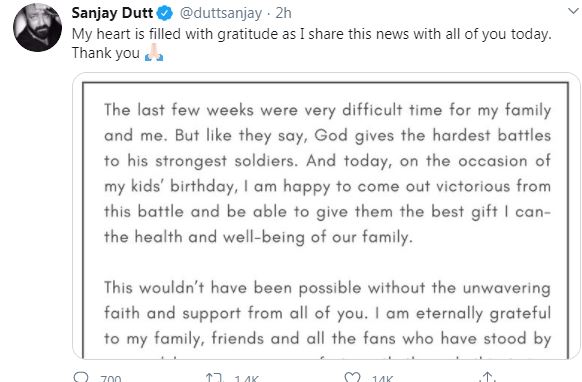Viewport: 582px width, 382px height.
Task: Open the tweet via 2h timestamp
Action: click(283, 13)
